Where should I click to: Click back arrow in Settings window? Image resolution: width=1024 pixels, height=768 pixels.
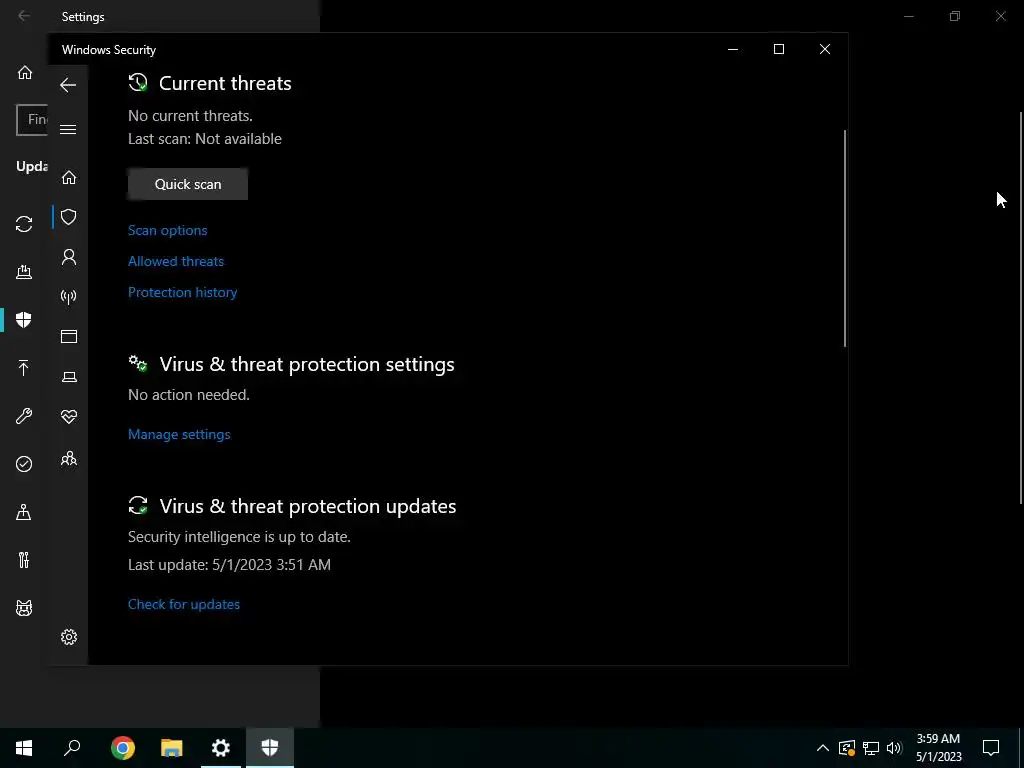pos(24,16)
